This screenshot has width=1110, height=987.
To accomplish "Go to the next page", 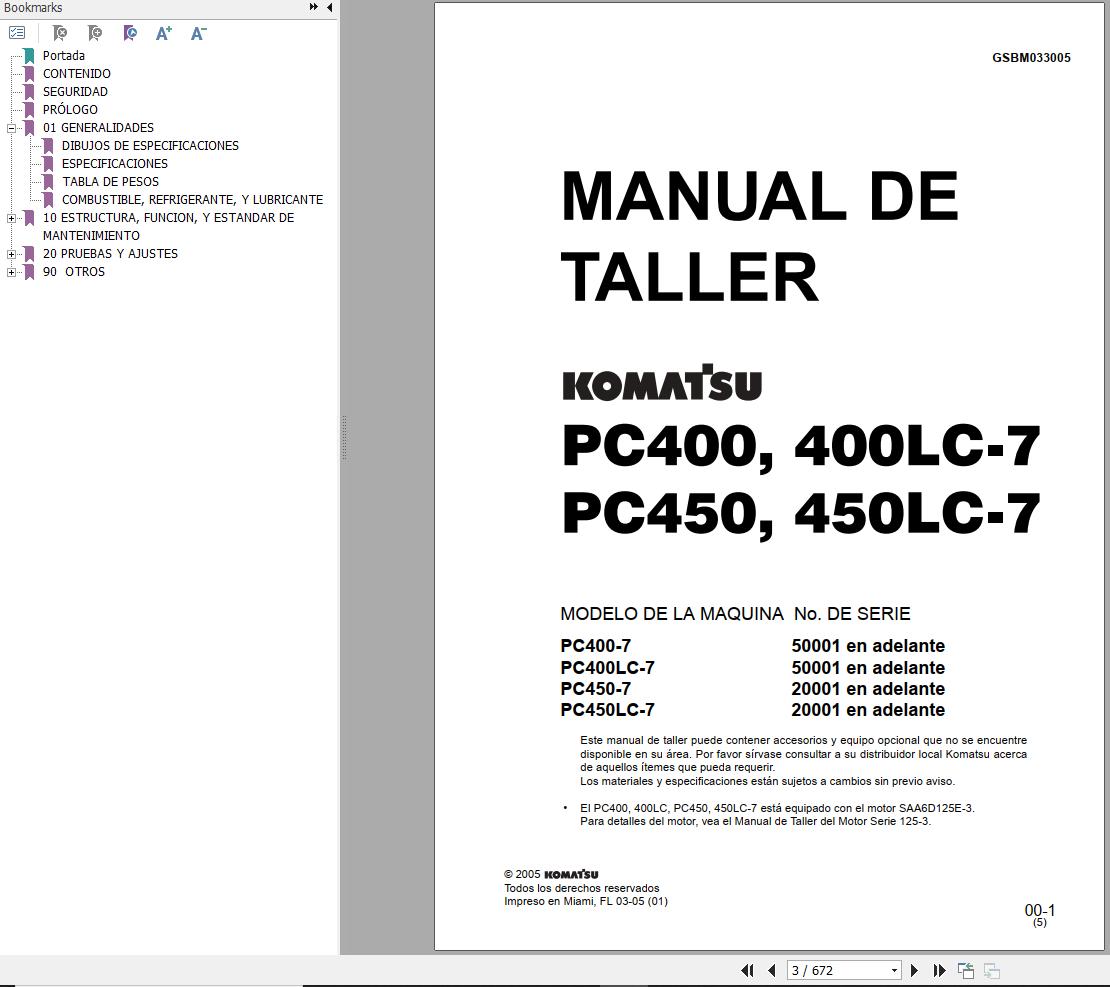I will [x=914, y=970].
